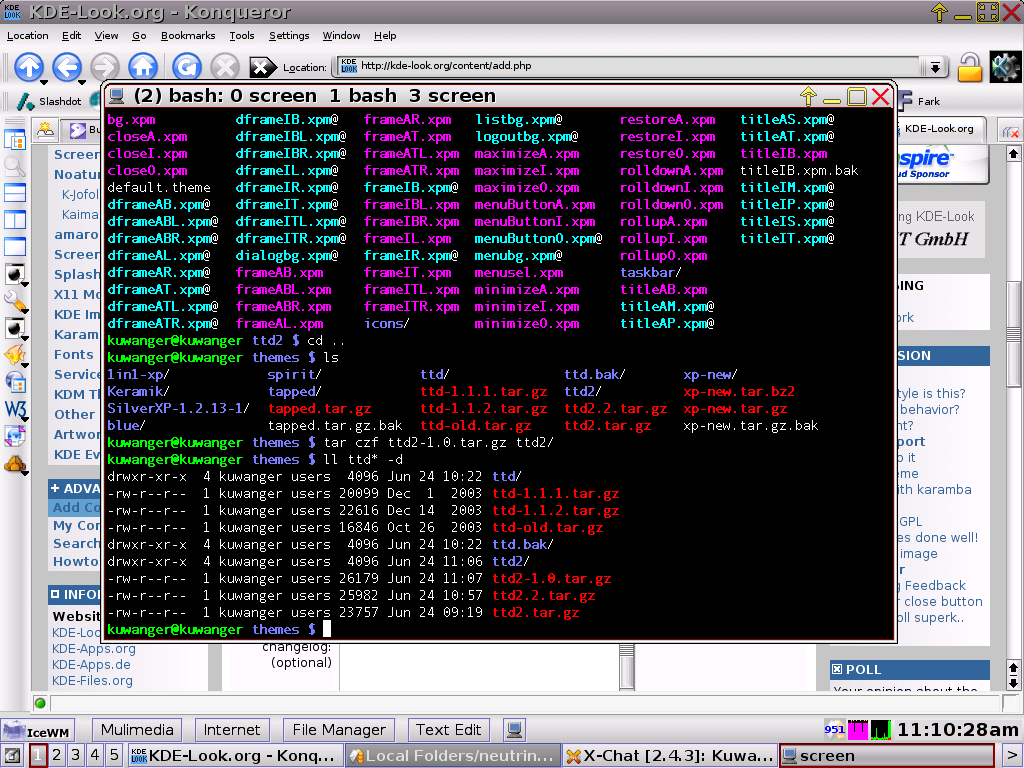Click the CPU monitor graph in tray
Screen dimensions: 1024x768
coord(881,729)
